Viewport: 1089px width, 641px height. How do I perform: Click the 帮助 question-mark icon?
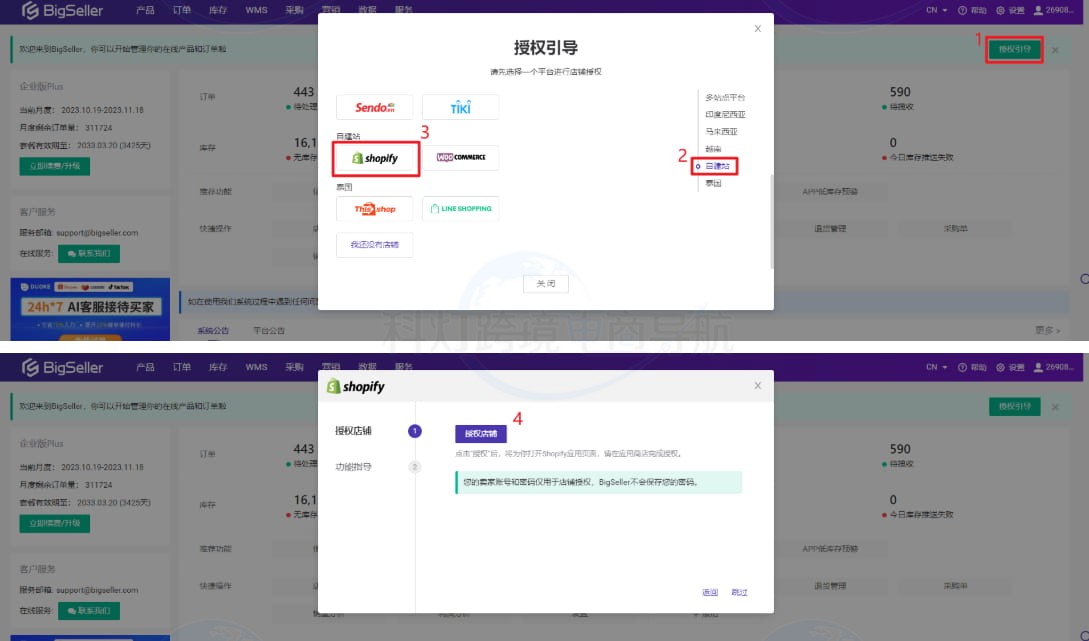tap(960, 10)
